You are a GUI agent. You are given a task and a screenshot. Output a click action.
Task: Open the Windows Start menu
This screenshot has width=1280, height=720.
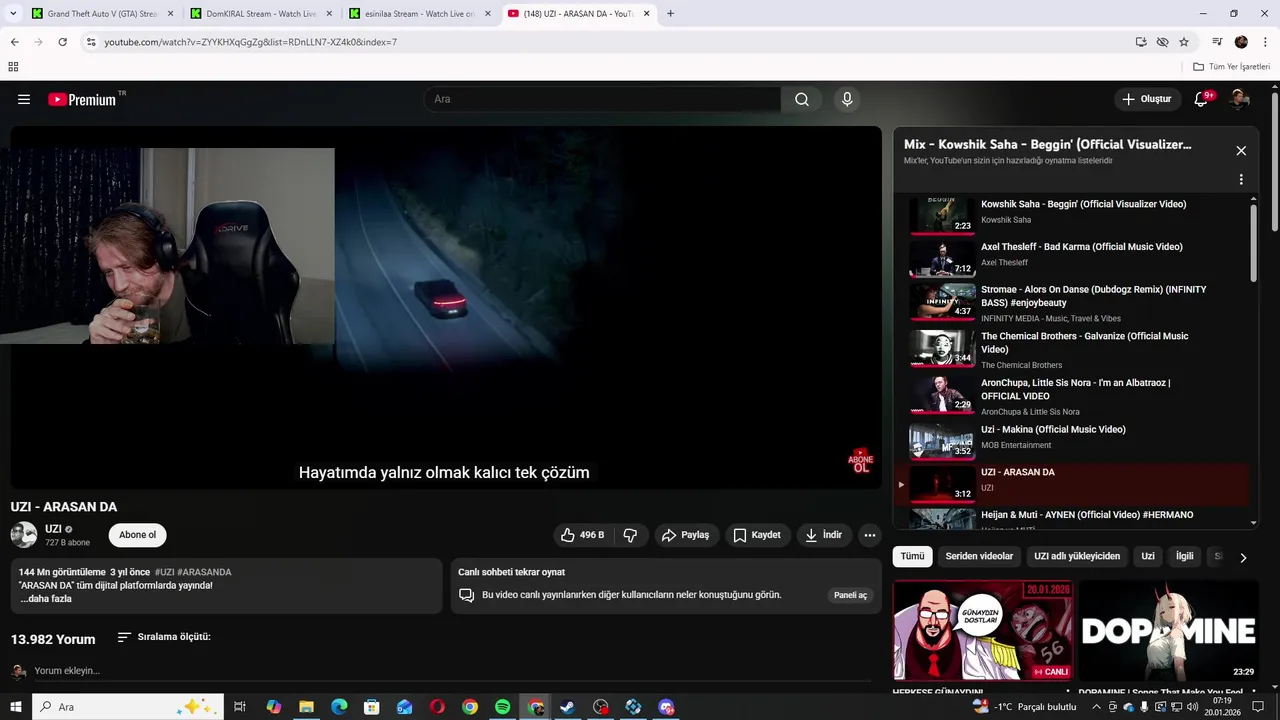pos(16,707)
